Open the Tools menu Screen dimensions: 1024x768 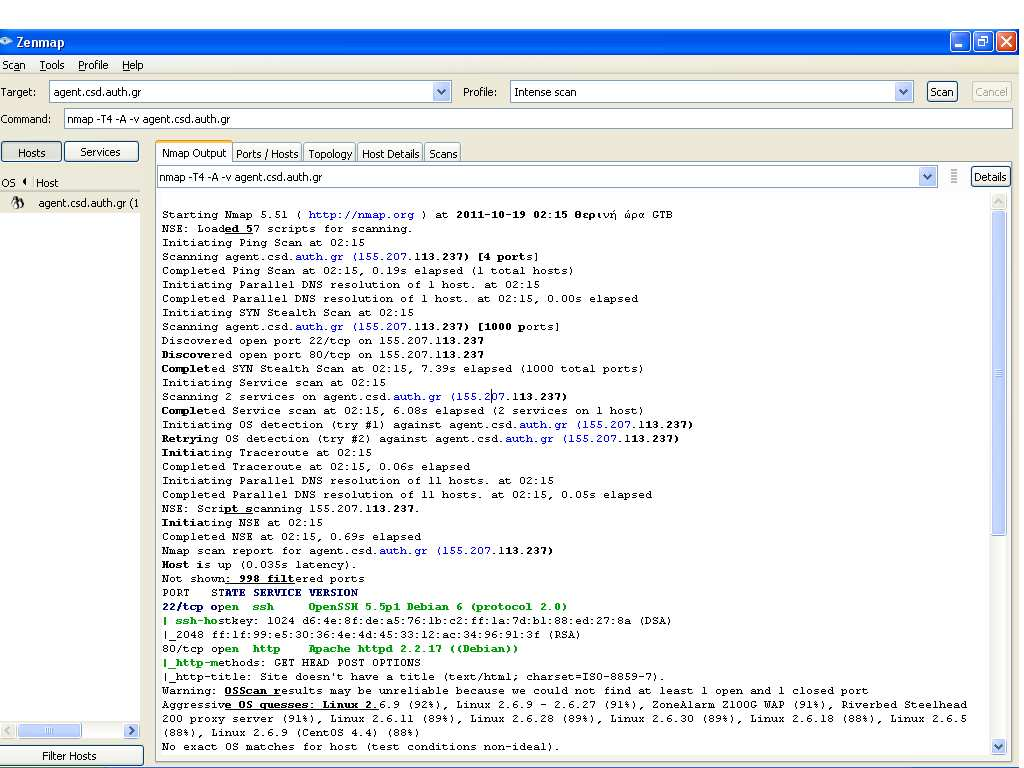[x=52, y=65]
